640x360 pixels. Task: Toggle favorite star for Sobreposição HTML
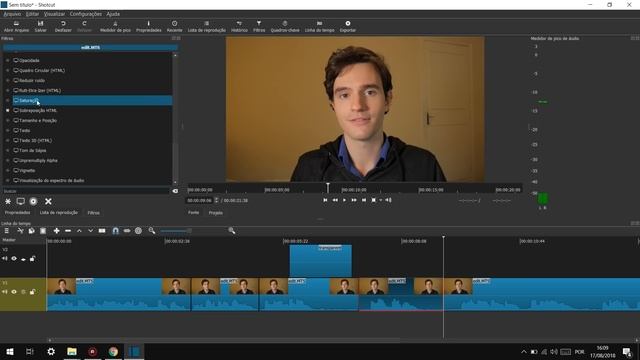[7, 110]
